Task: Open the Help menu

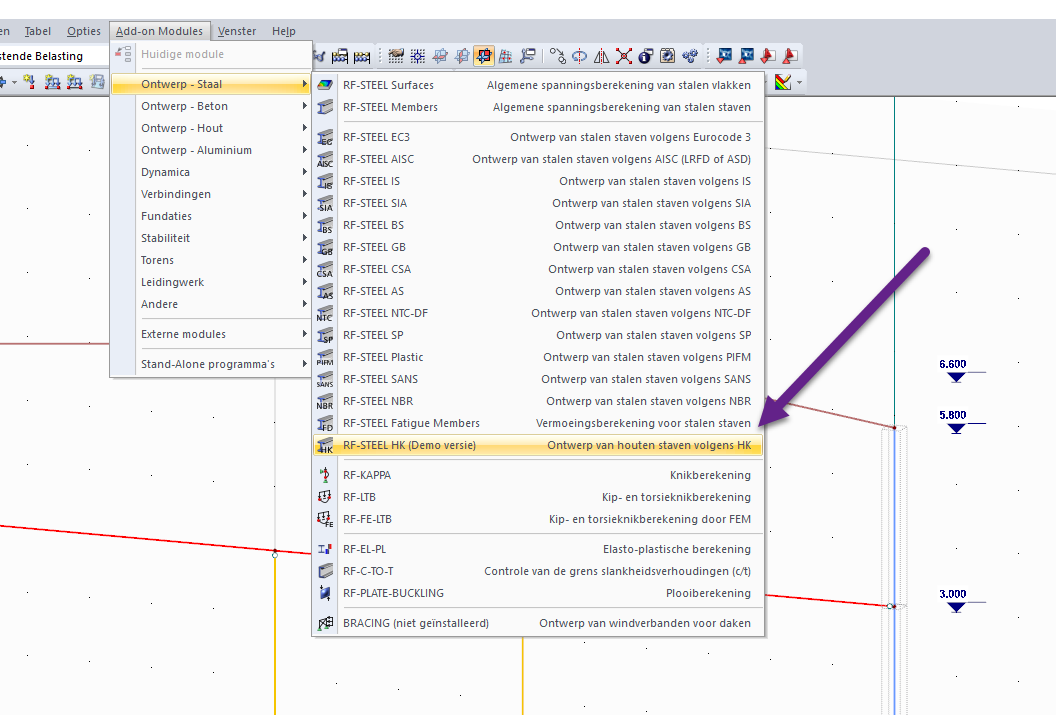Action: point(284,31)
